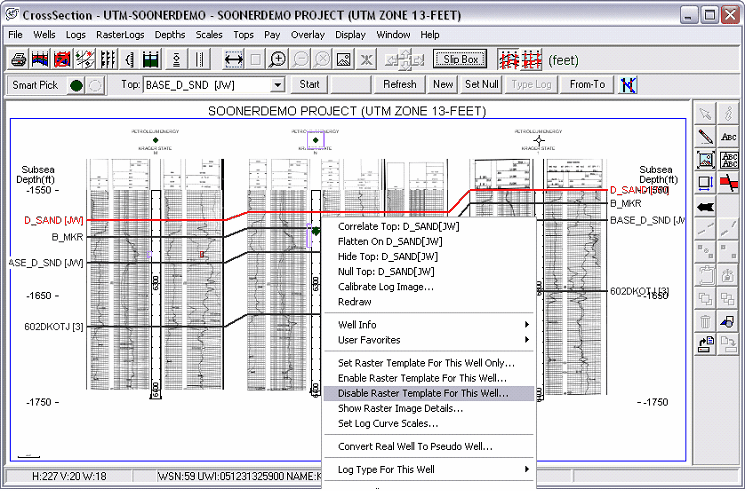Click the Set Null button
This screenshot has width=747, height=491.
[481, 85]
